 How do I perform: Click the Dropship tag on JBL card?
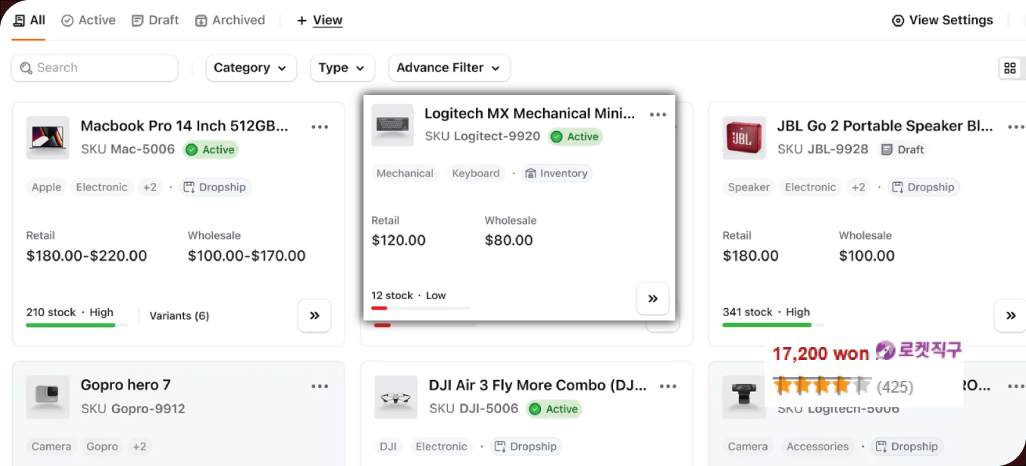923,187
